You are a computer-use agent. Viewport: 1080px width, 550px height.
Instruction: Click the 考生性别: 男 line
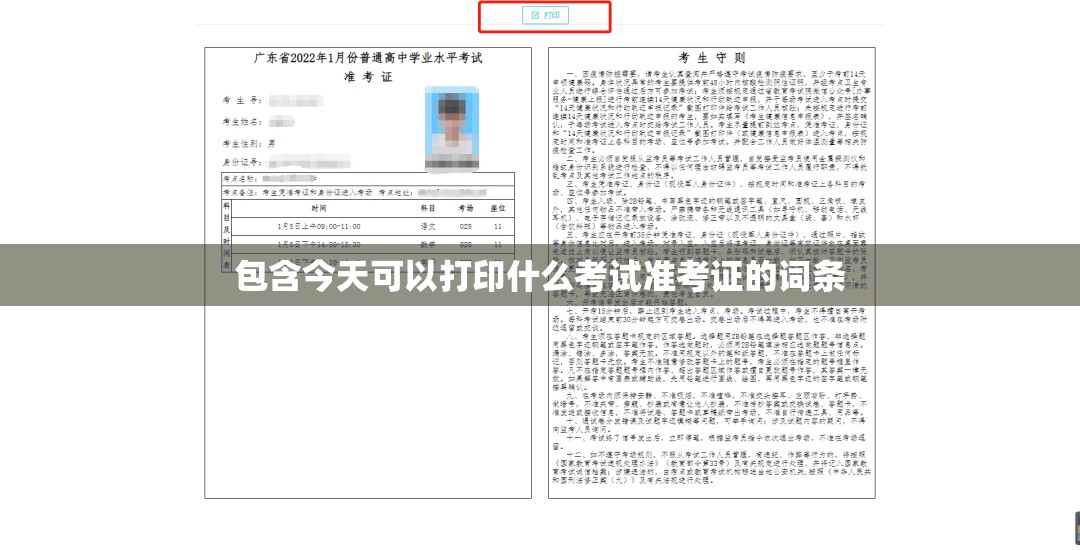pyautogui.click(x=249, y=143)
